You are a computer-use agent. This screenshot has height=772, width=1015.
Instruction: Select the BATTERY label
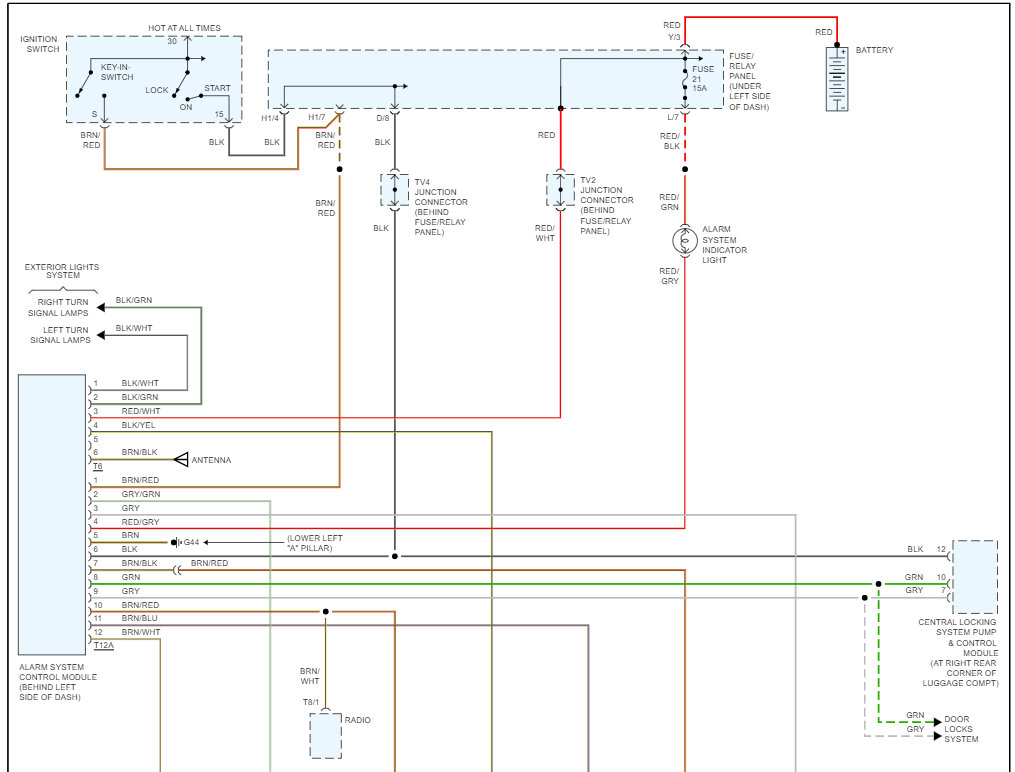pos(874,50)
